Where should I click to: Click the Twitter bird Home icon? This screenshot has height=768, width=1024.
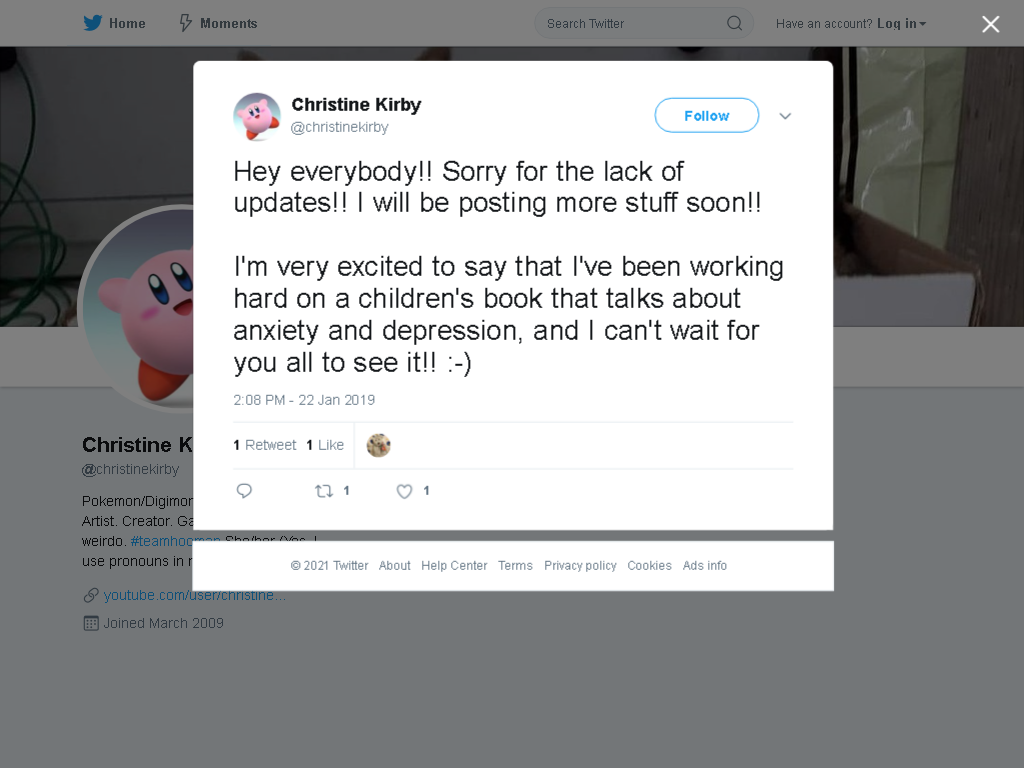coord(93,23)
